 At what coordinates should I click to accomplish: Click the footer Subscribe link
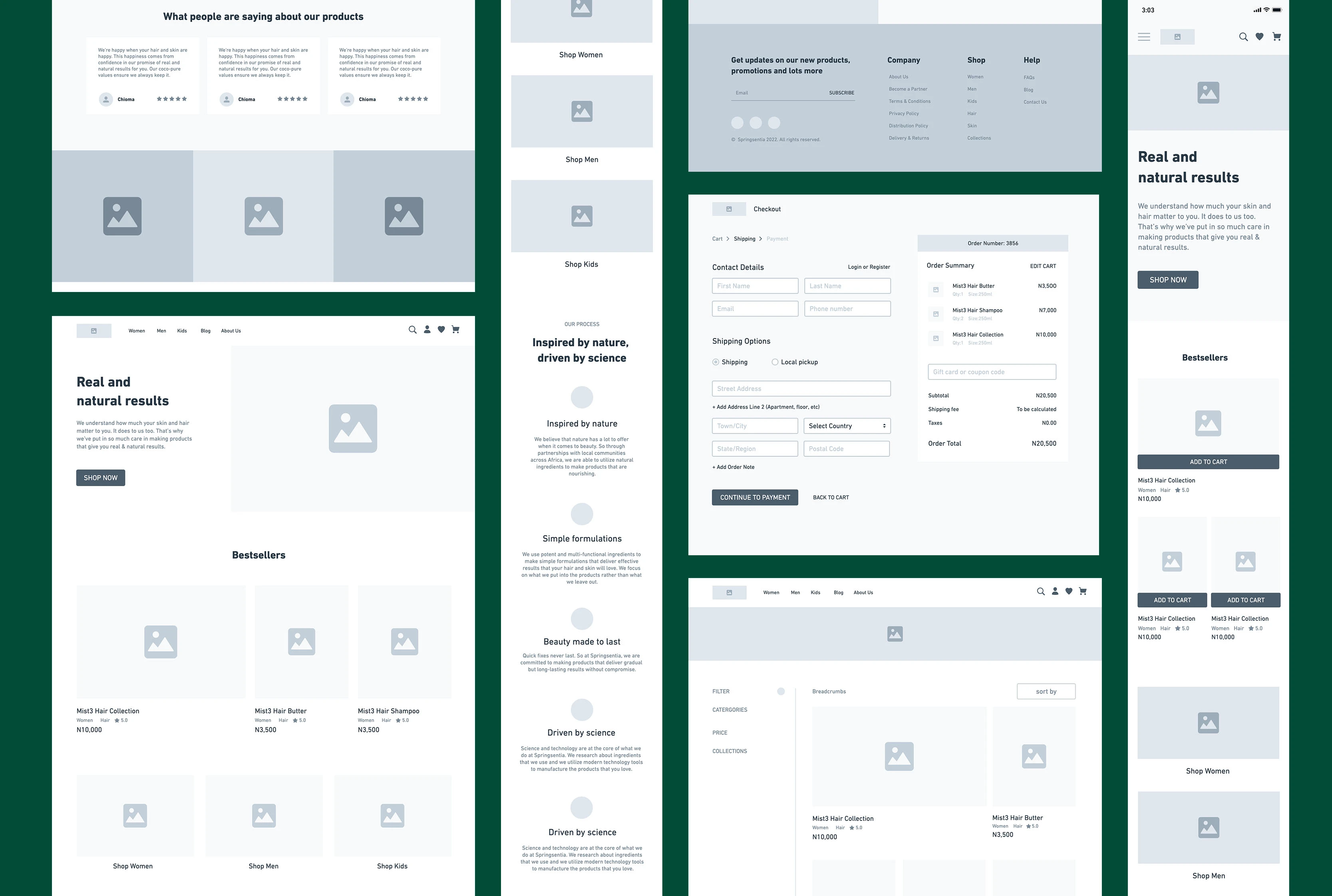point(841,93)
